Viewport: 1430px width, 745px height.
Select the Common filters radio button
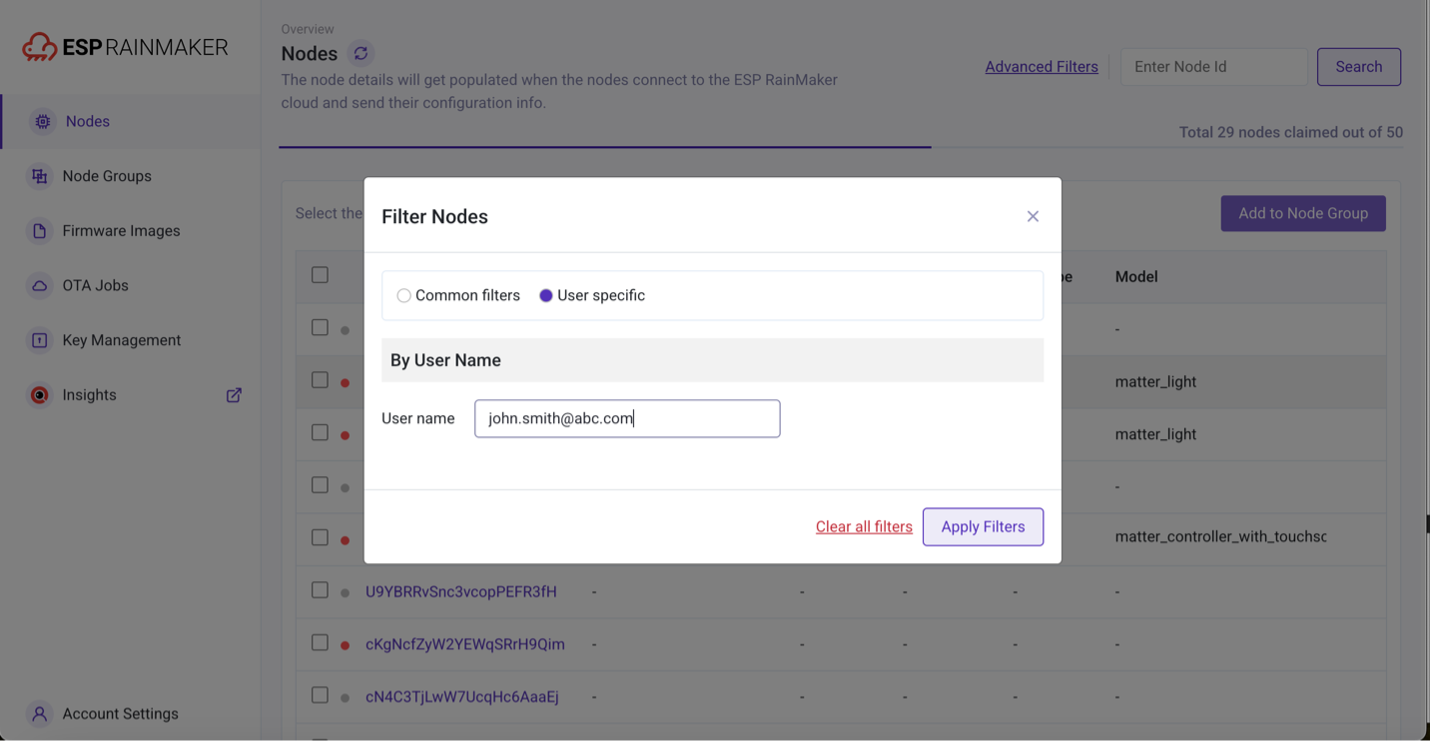click(404, 296)
